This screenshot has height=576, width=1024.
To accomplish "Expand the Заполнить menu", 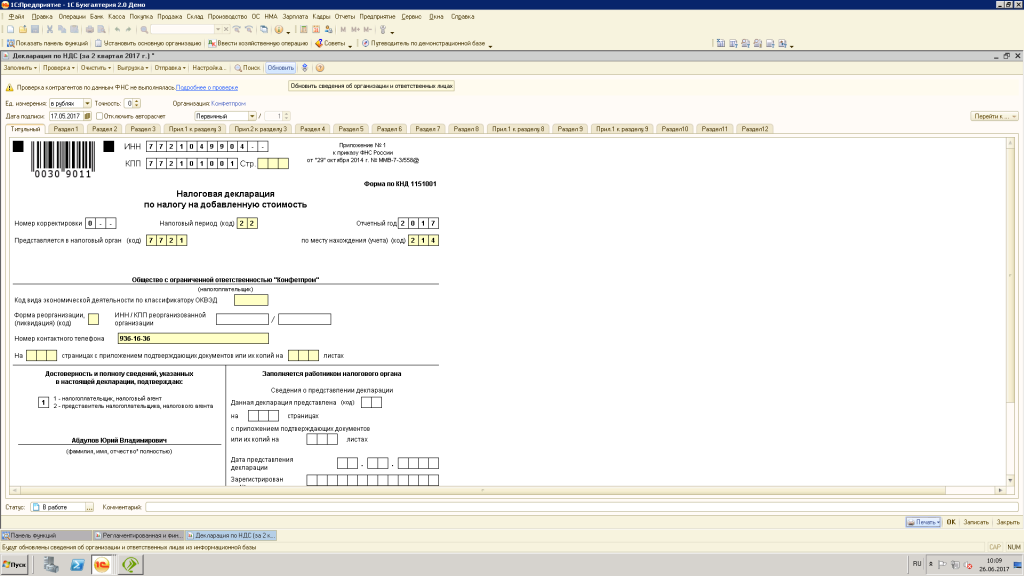I will [20, 68].
